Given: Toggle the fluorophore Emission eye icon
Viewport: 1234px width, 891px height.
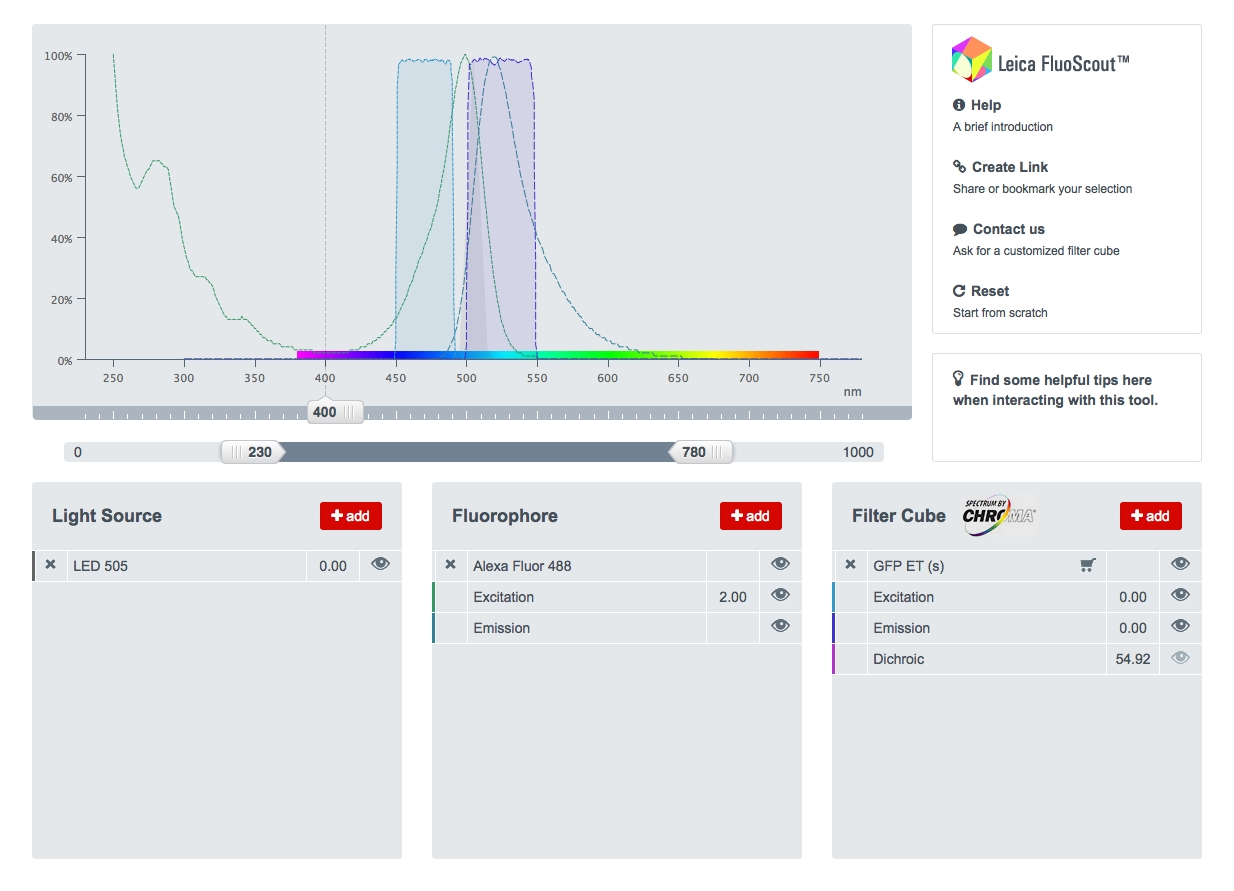Looking at the screenshot, I should [x=780, y=627].
